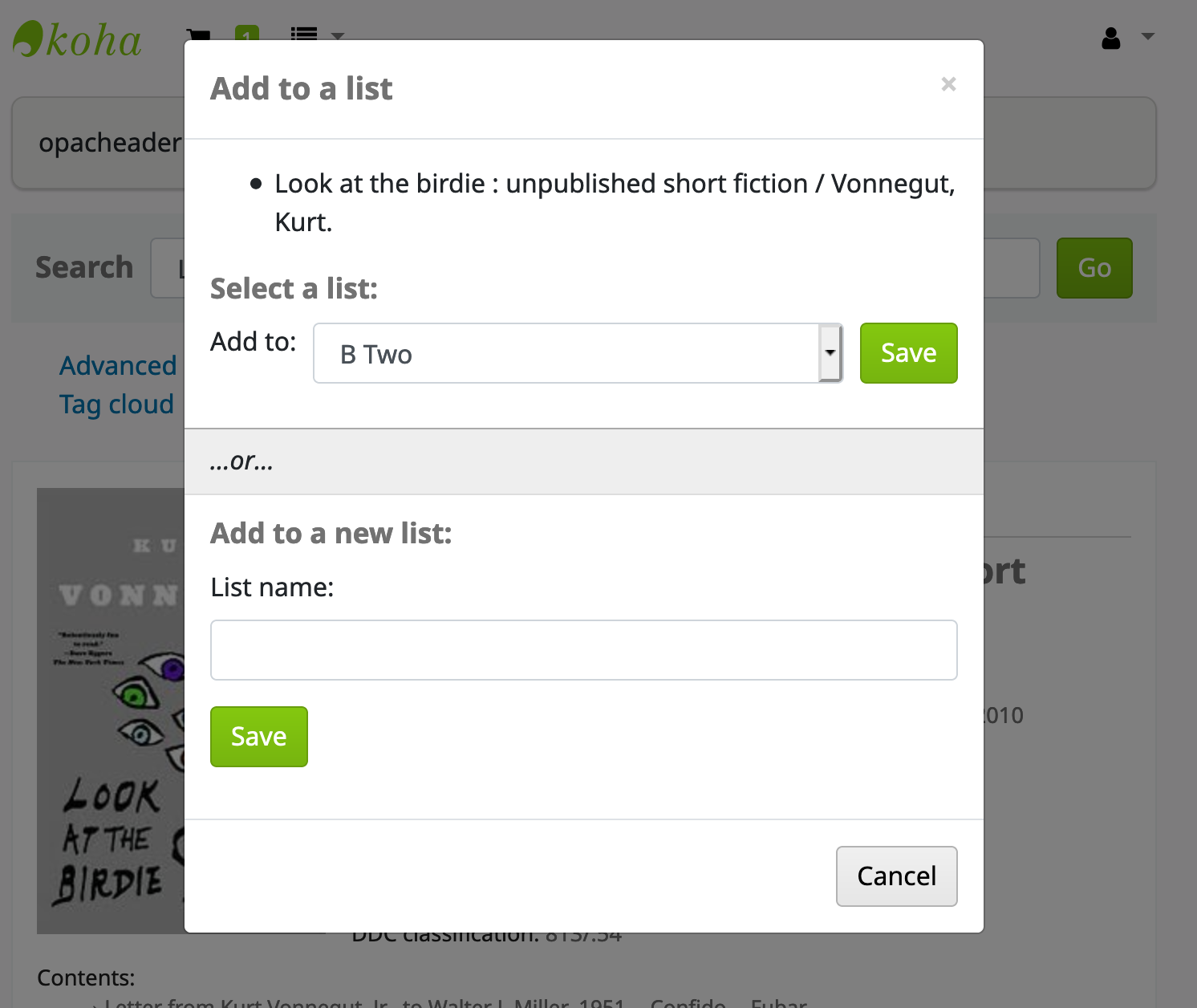Click the user account icon
1197x1008 pixels.
pyautogui.click(x=1111, y=38)
